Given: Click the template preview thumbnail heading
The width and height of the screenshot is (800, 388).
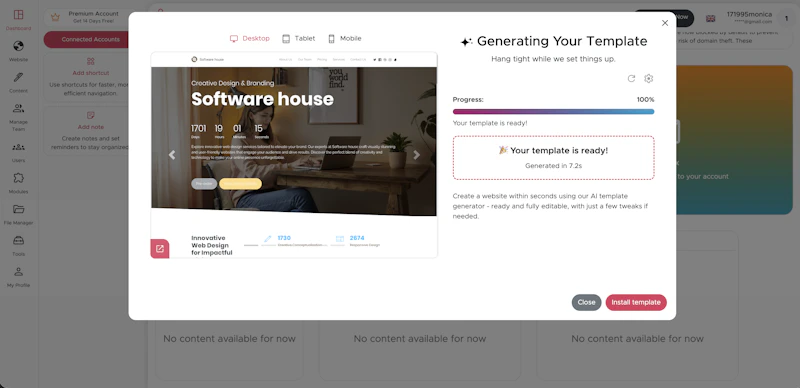Looking at the screenshot, I should 262,99.
